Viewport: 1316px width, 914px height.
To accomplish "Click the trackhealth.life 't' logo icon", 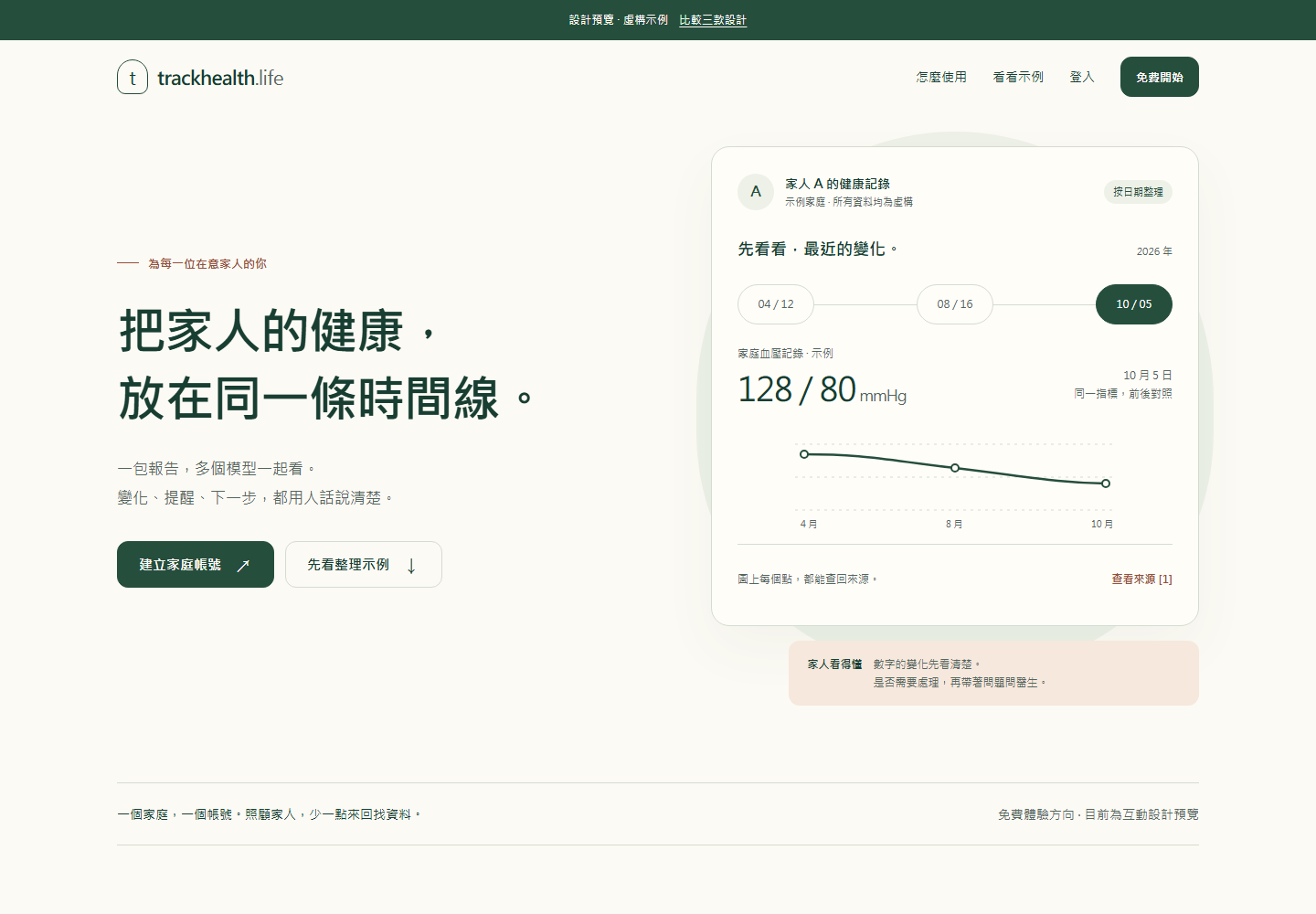I will 133,78.
